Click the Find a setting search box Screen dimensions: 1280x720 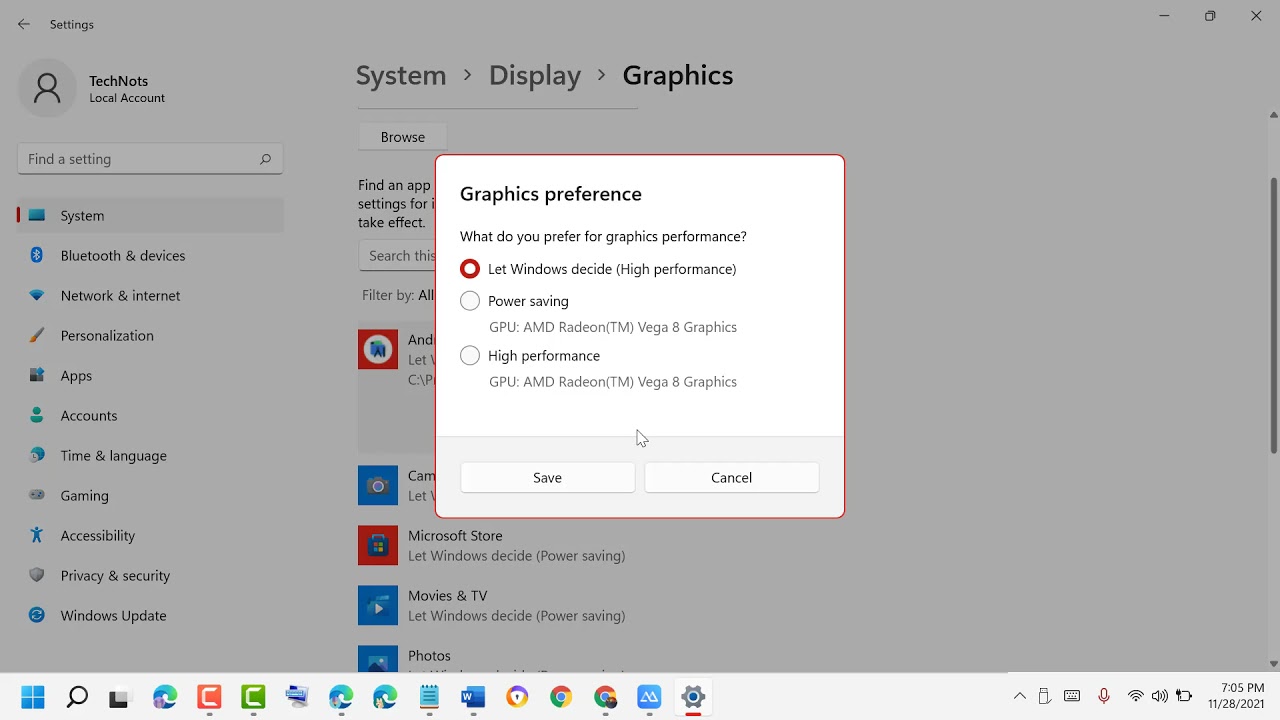150,159
